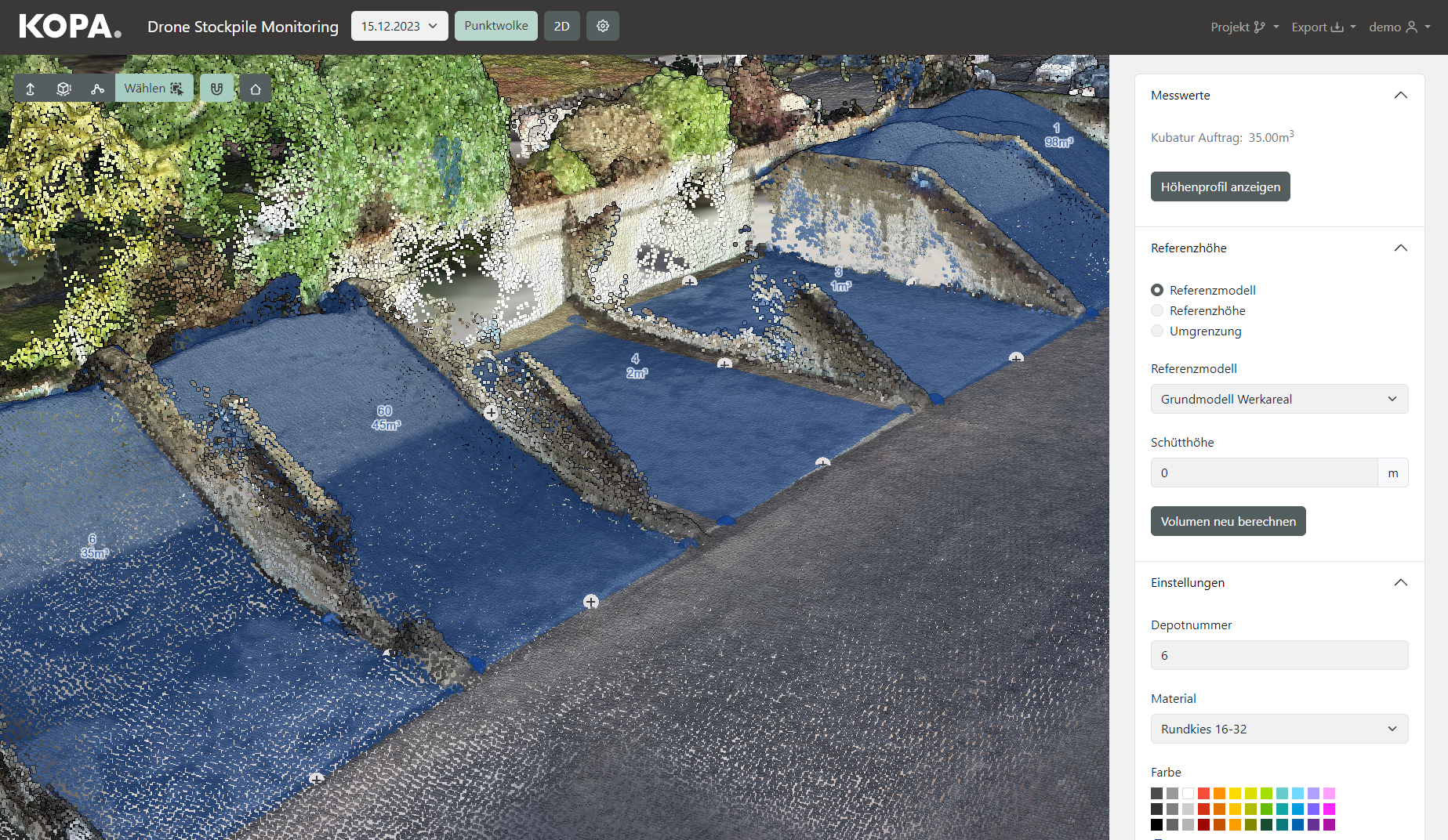Viewport: 1448px width, 840px height.
Task: Open the Projekt menu
Action: [1245, 27]
